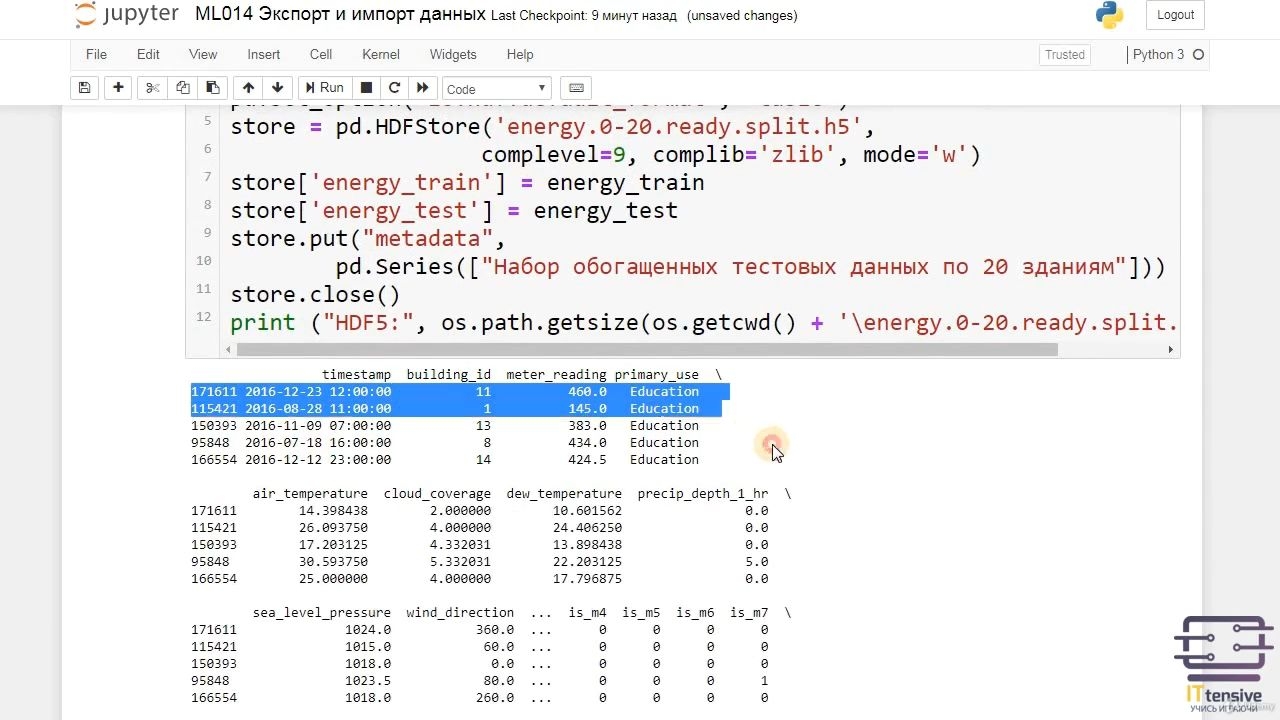Click the row 95848 2016-07-18 16:00:00

(445, 443)
